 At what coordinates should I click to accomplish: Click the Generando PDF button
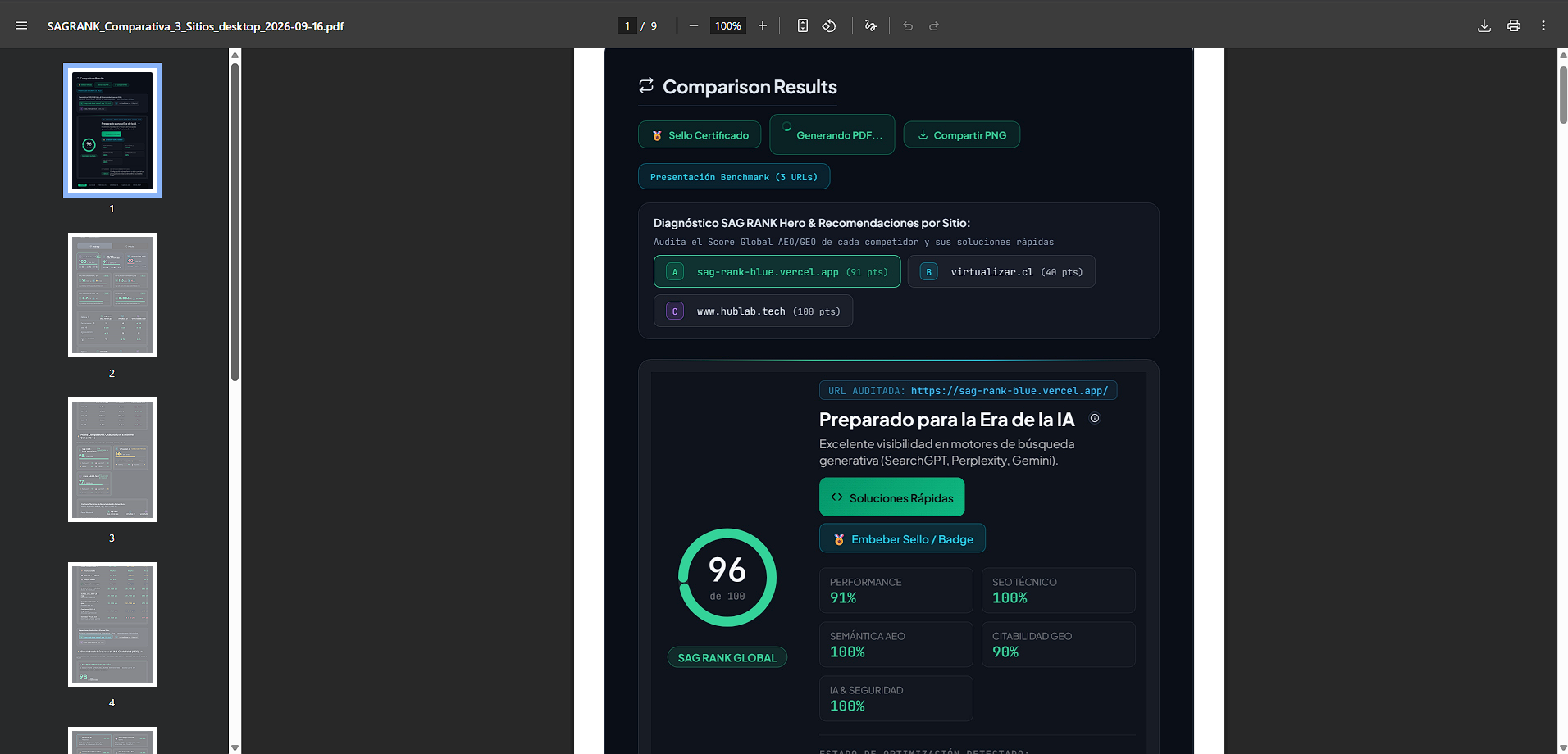pos(832,134)
